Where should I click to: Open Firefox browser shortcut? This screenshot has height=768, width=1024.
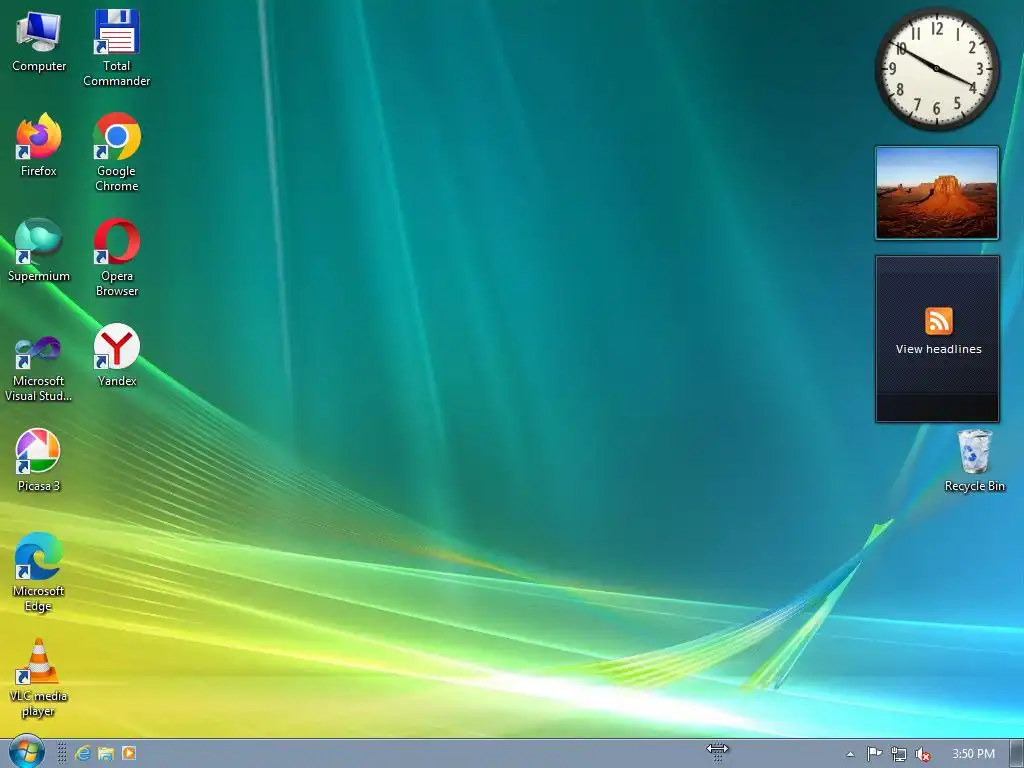pos(39,145)
